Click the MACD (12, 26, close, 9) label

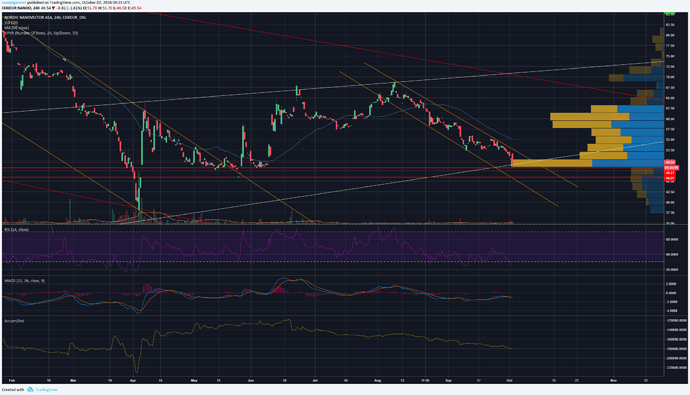[x=24, y=280]
